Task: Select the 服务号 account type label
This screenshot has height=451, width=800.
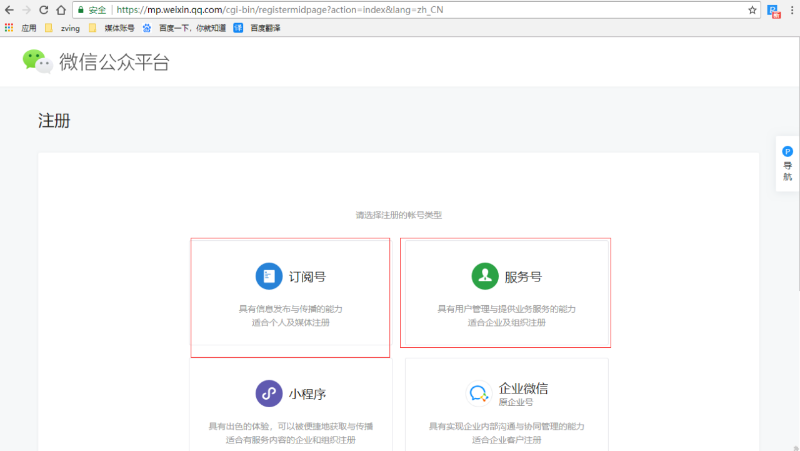Action: [523, 277]
